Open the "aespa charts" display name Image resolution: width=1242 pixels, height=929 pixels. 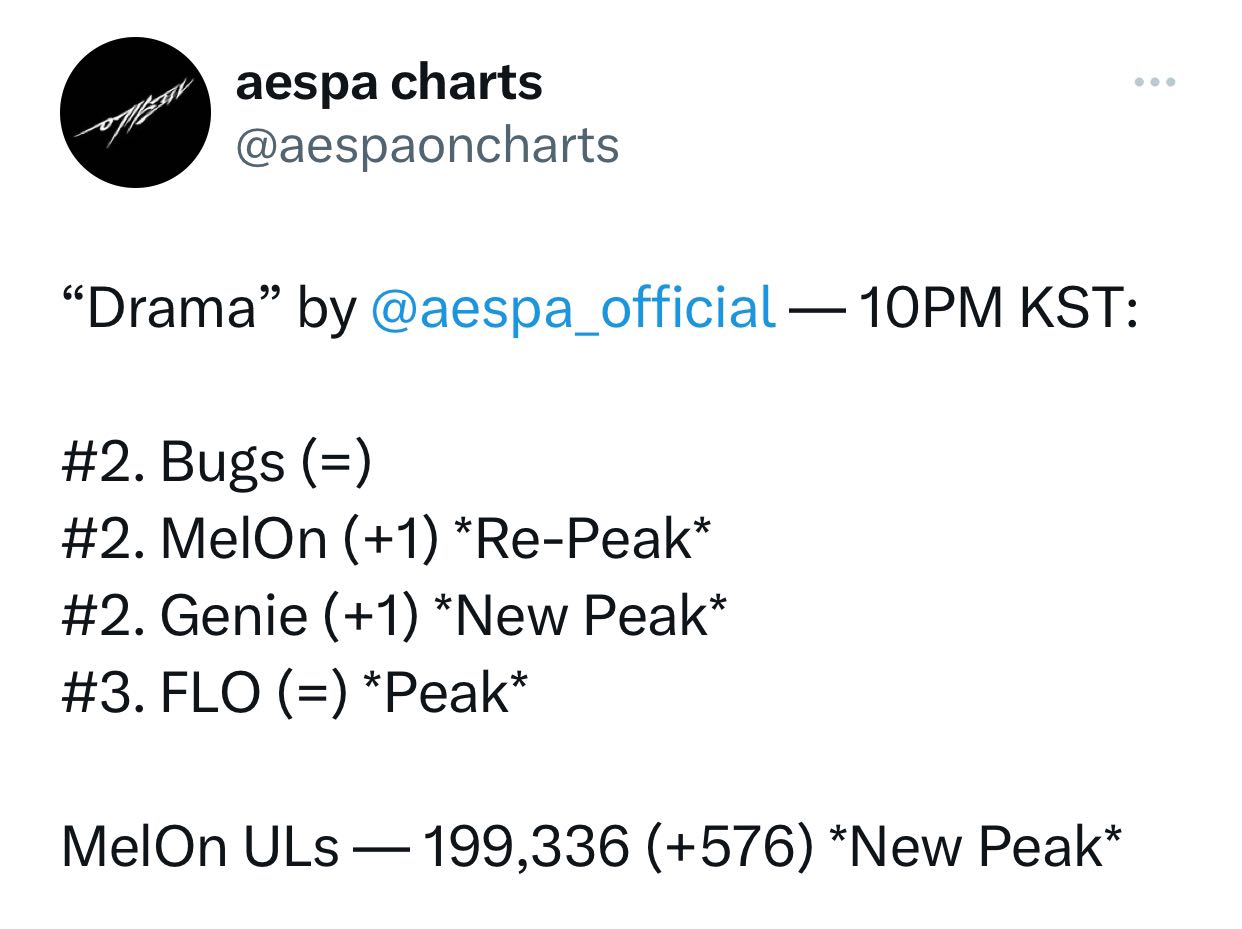point(389,82)
